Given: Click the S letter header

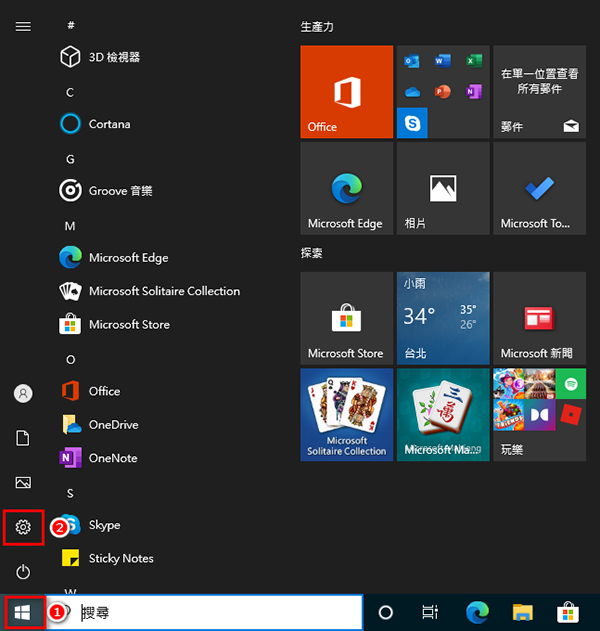Looking at the screenshot, I should pyautogui.click(x=70, y=493).
